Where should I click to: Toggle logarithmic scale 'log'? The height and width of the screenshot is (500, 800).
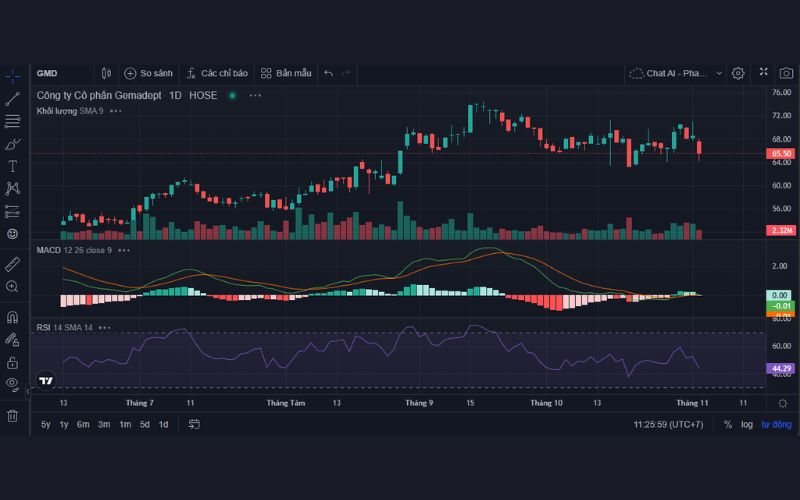(x=747, y=424)
